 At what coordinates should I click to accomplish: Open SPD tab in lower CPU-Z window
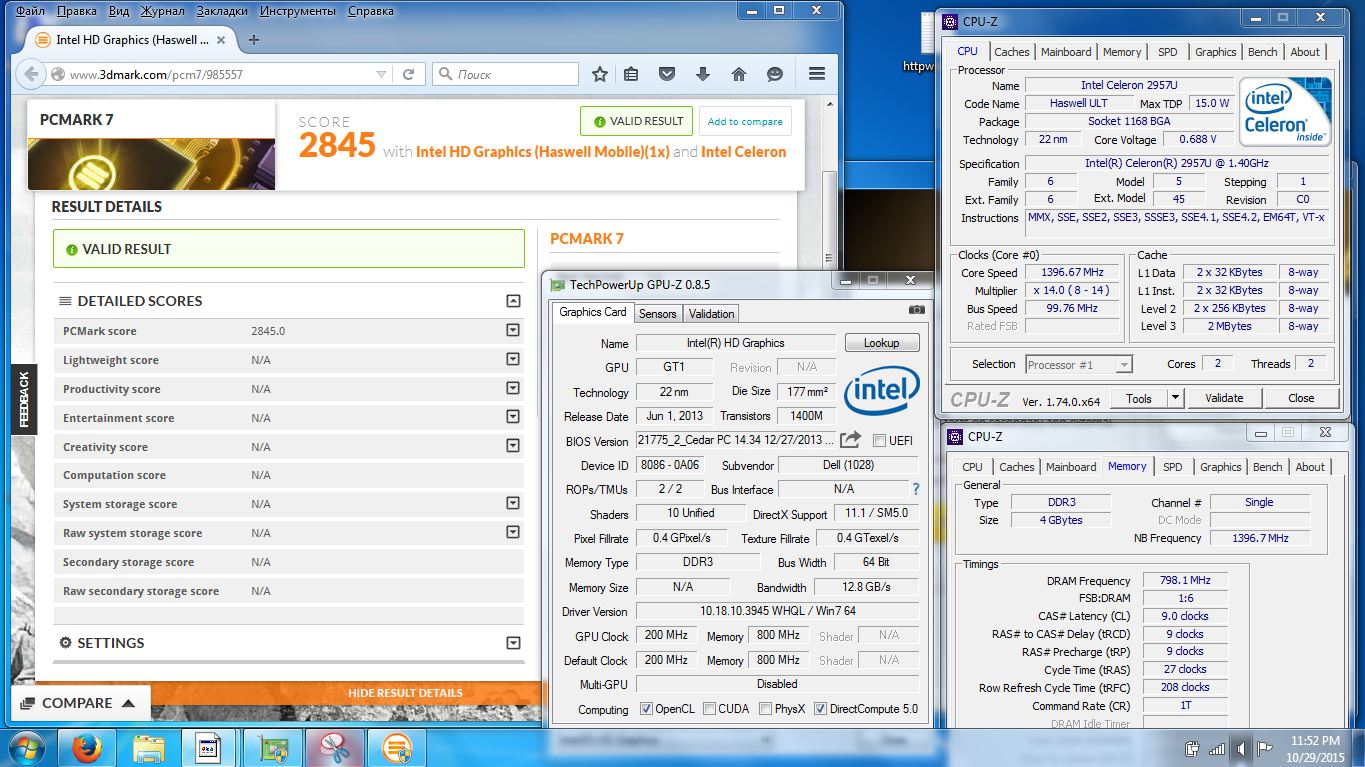coord(1172,467)
